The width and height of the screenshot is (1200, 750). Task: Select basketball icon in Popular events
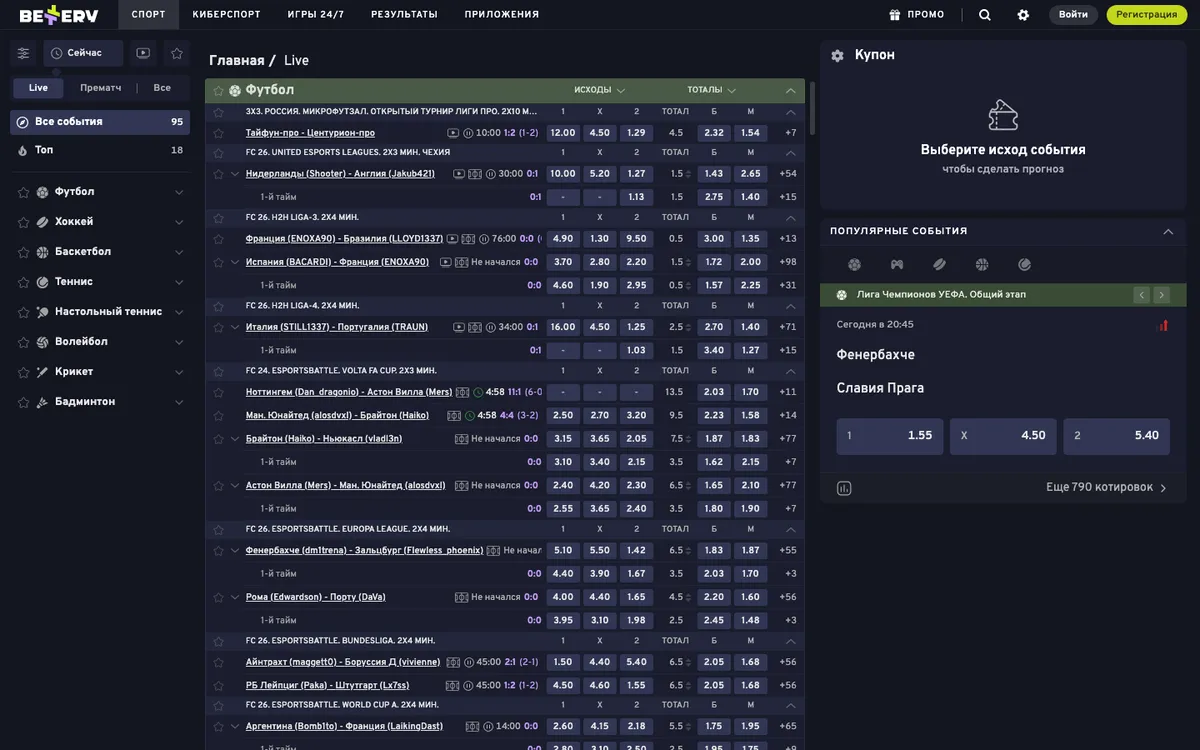982,265
